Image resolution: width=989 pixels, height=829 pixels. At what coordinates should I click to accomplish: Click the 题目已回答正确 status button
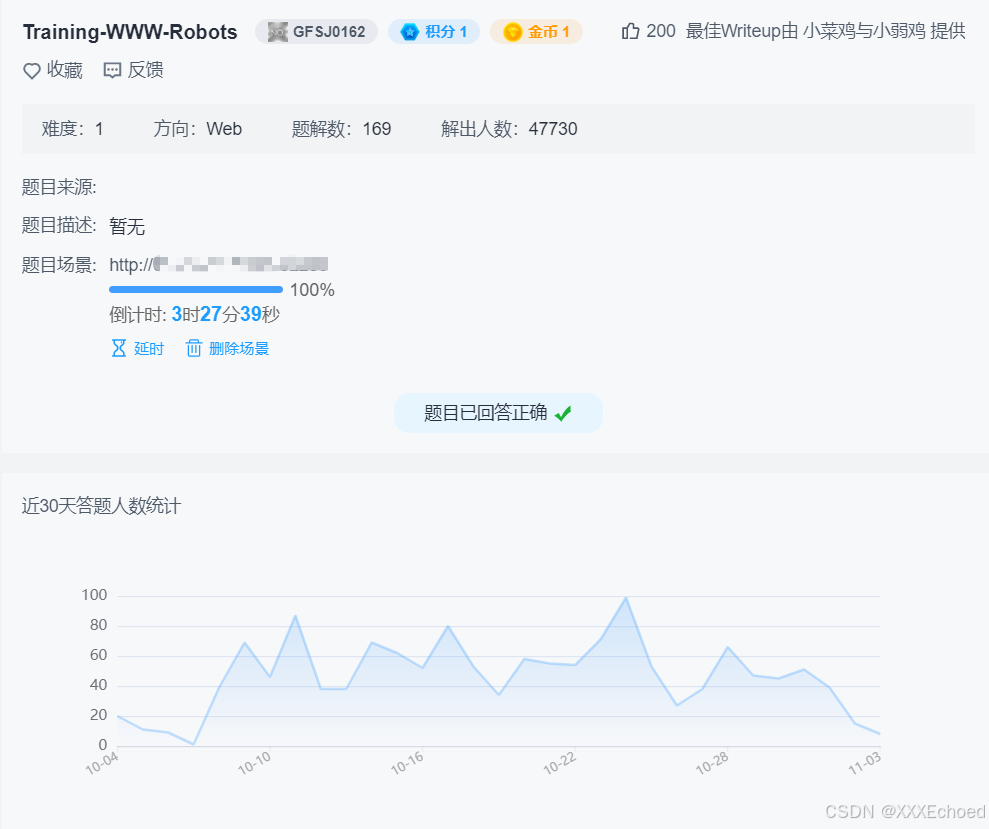(498, 412)
